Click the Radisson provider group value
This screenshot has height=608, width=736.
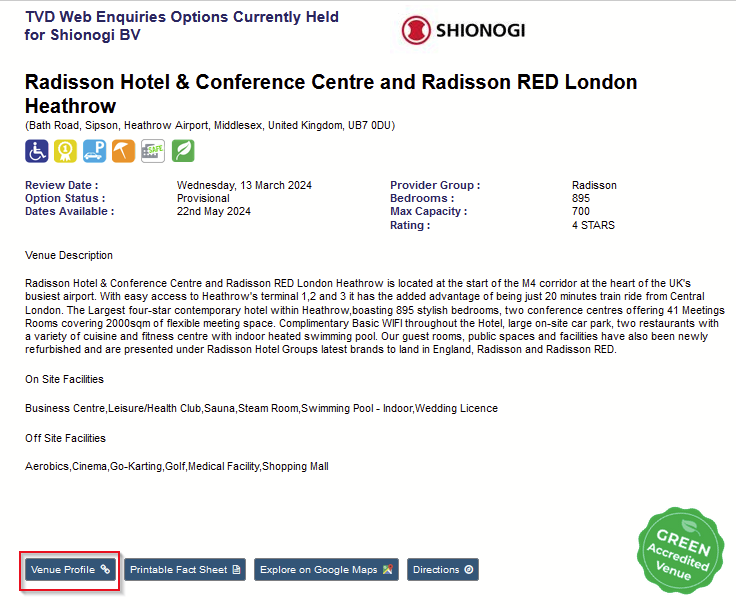tap(594, 185)
